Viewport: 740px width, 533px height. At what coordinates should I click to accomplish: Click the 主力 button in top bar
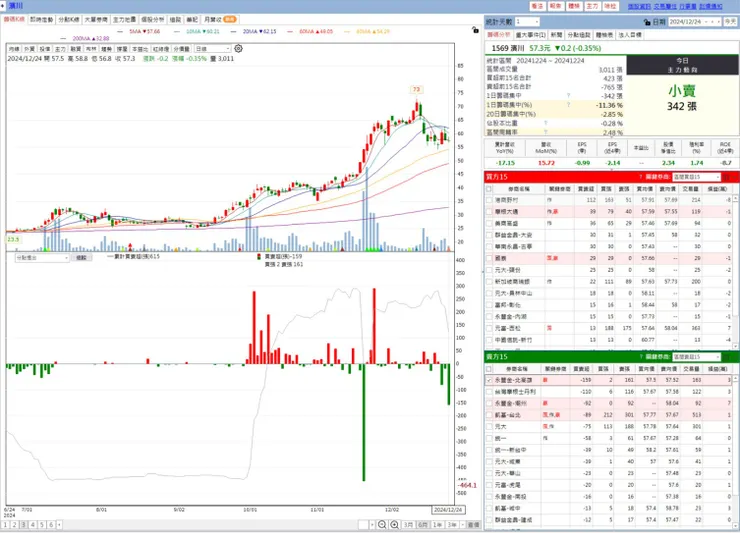coord(592,6)
